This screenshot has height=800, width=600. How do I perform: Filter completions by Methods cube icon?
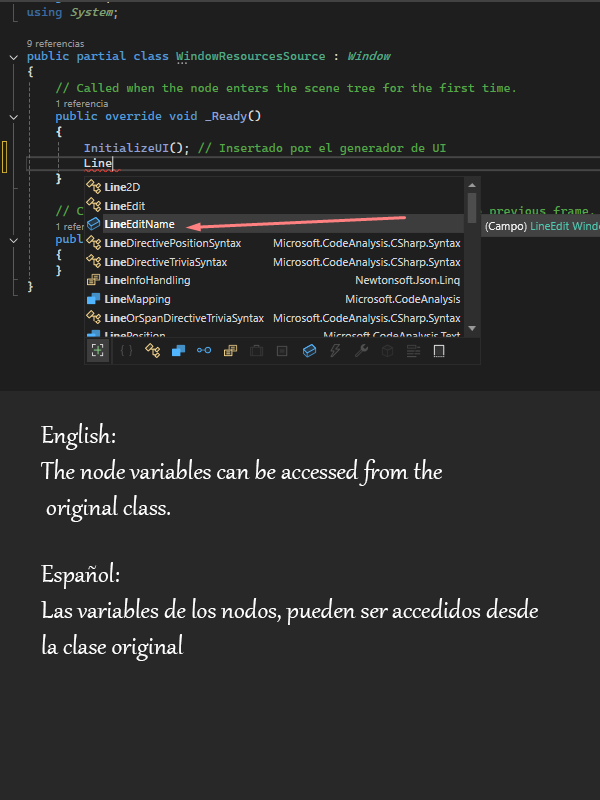(387, 351)
